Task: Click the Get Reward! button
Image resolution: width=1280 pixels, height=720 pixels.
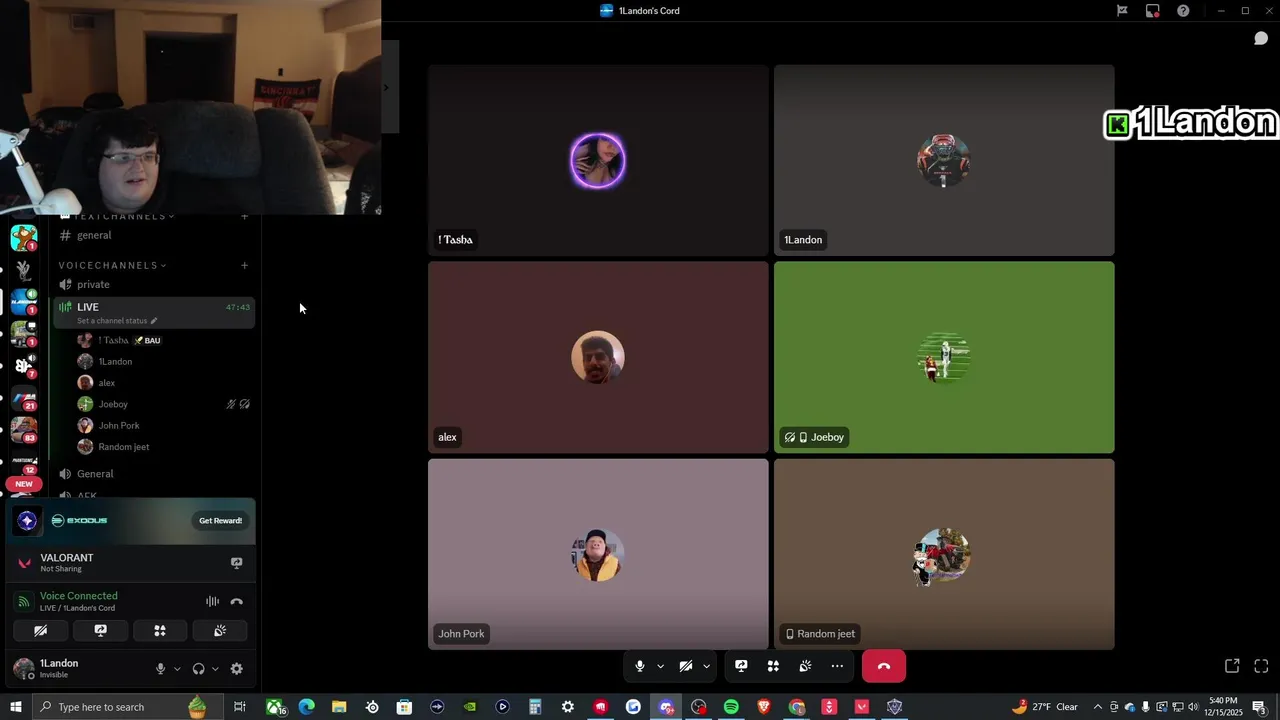Action: (220, 520)
